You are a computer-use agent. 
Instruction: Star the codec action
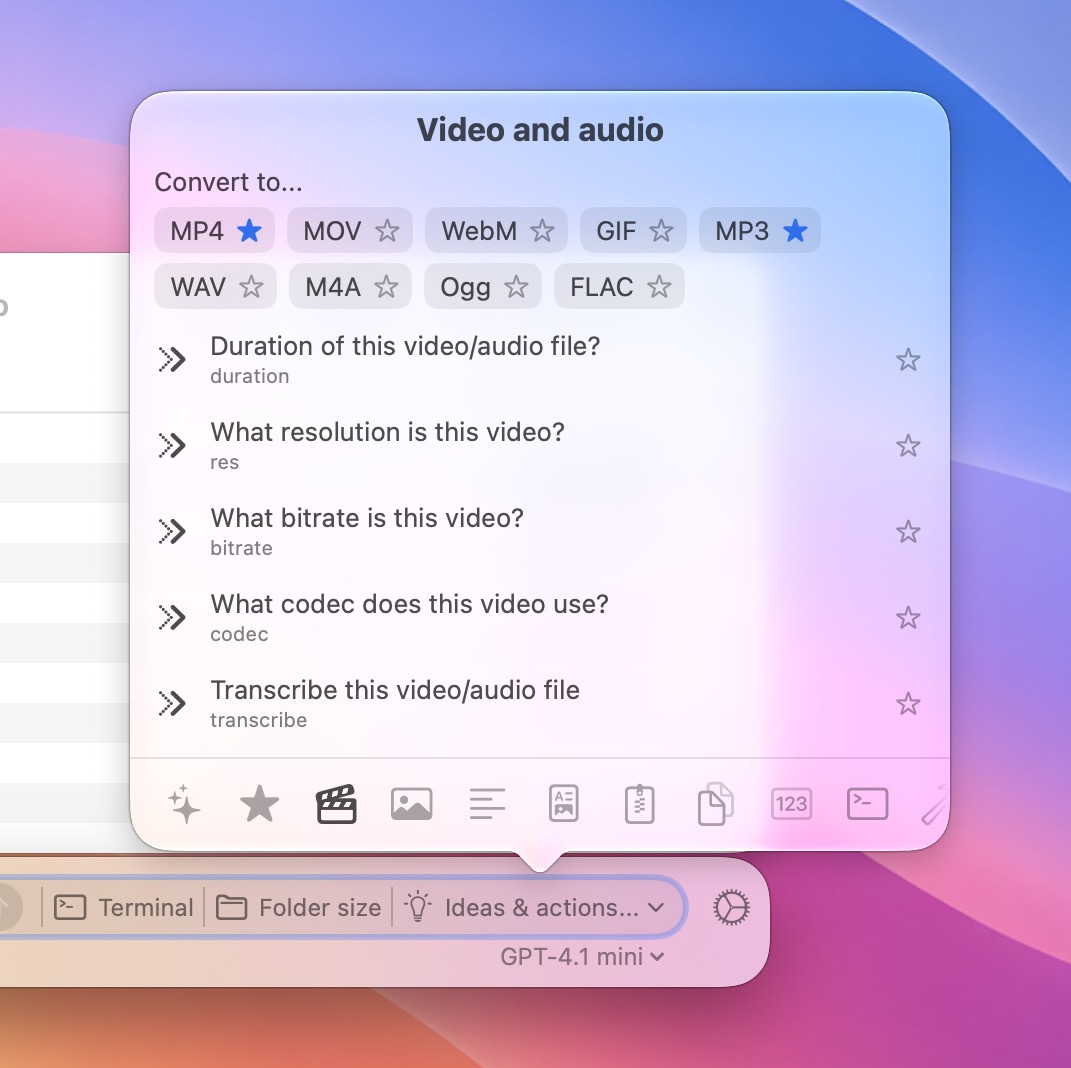click(x=908, y=618)
